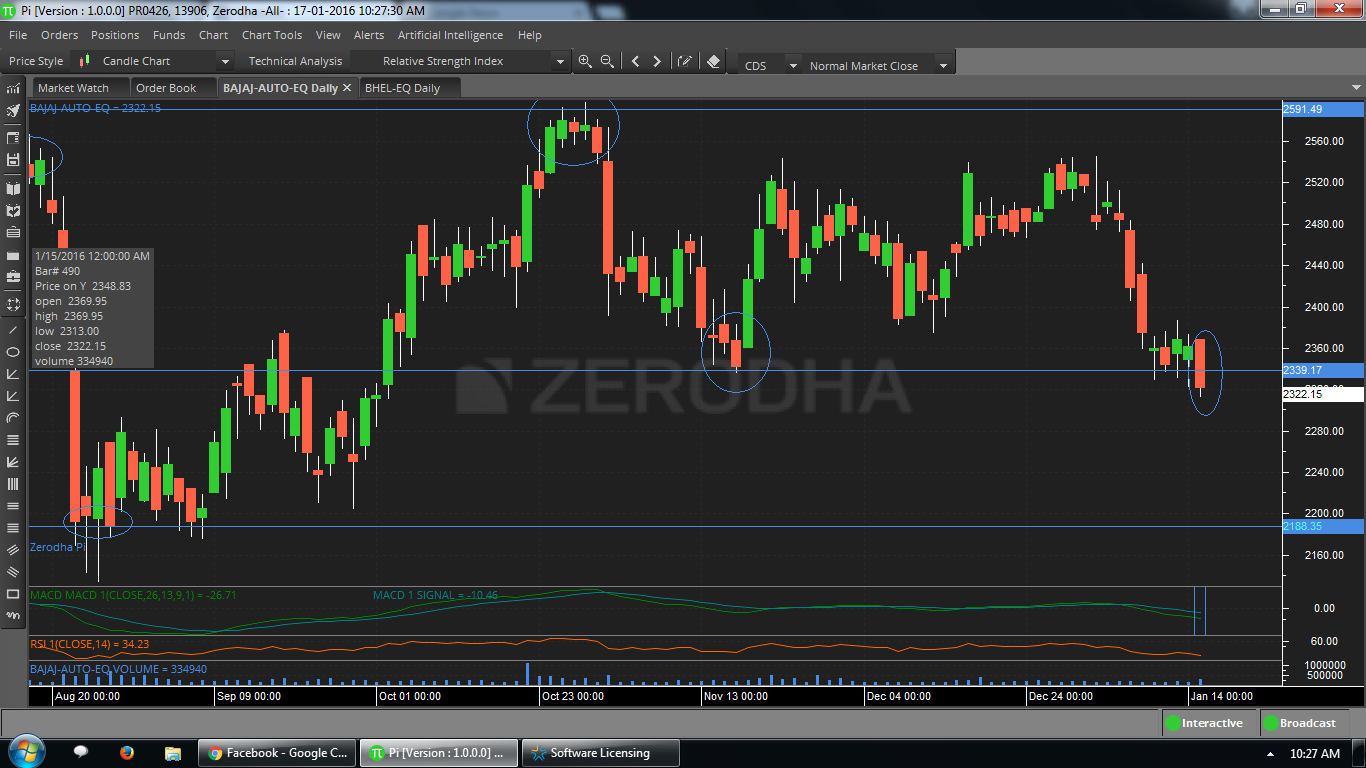Expand the Normal Market Close dropdown
This screenshot has height=768, width=1366.
point(942,66)
